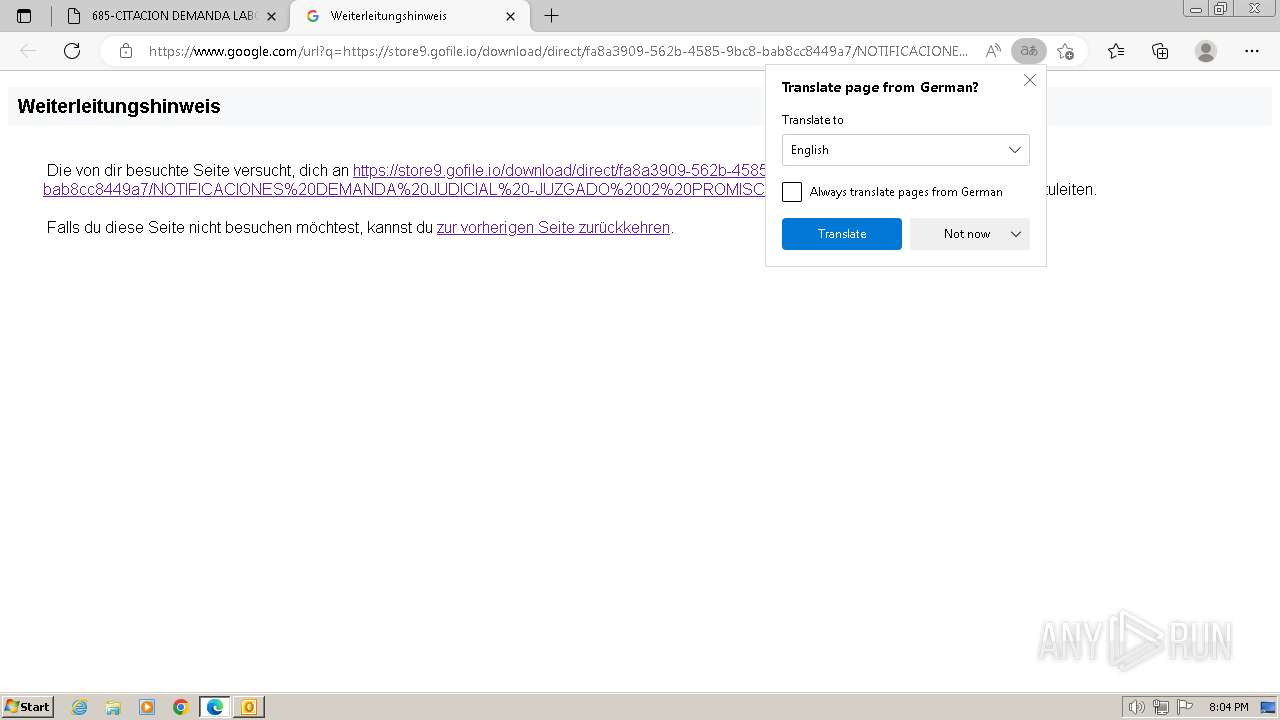This screenshot has height=720, width=1280.
Task: Click the Show desktop tray icon
Action: pos(1268,707)
